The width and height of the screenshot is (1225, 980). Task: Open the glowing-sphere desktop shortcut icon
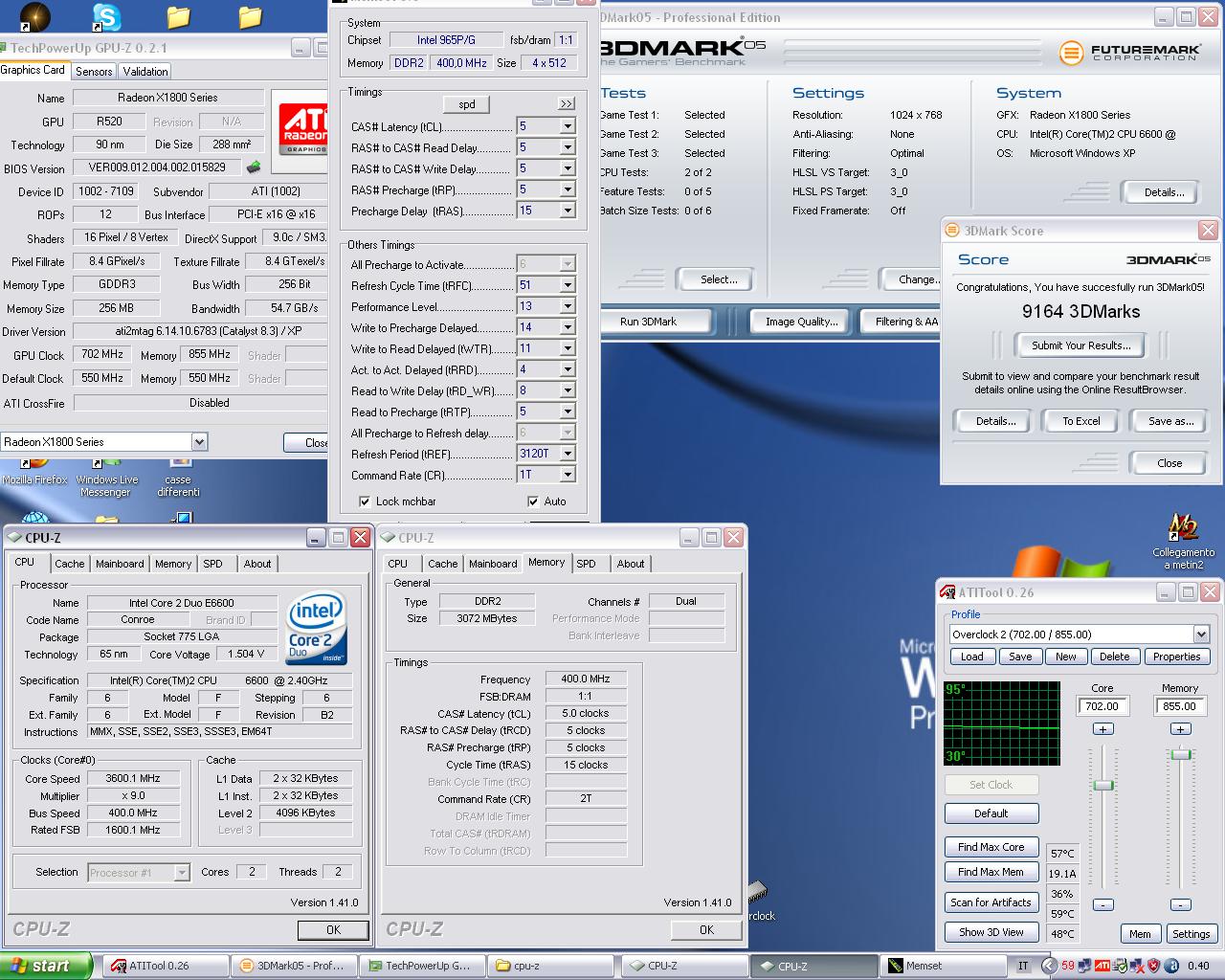(x=35, y=16)
